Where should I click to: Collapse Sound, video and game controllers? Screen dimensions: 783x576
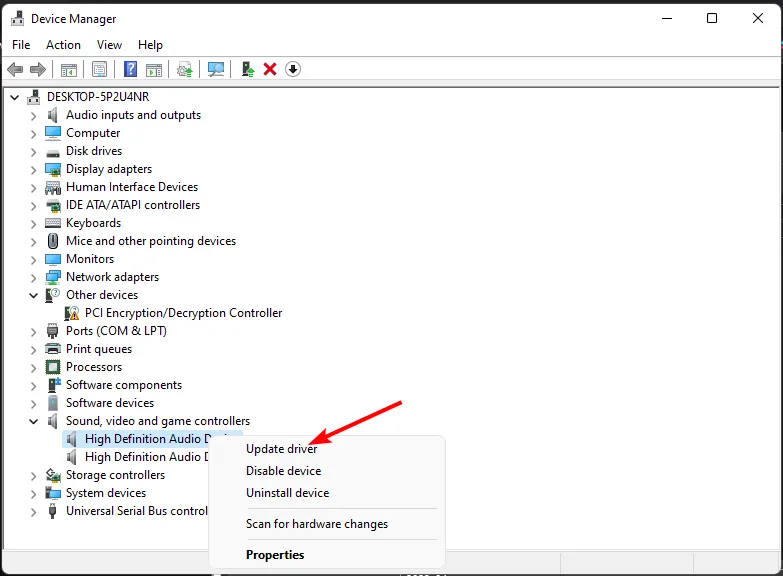[33, 421]
